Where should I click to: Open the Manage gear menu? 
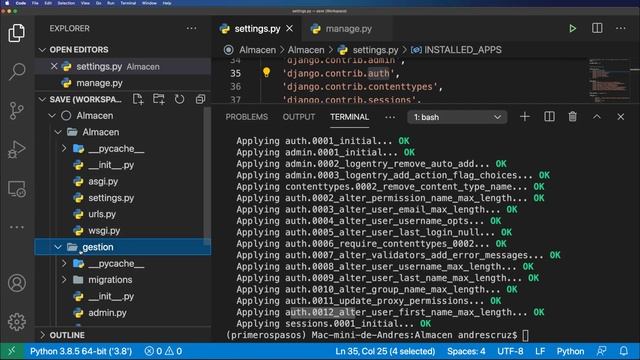pyautogui.click(x=17, y=322)
